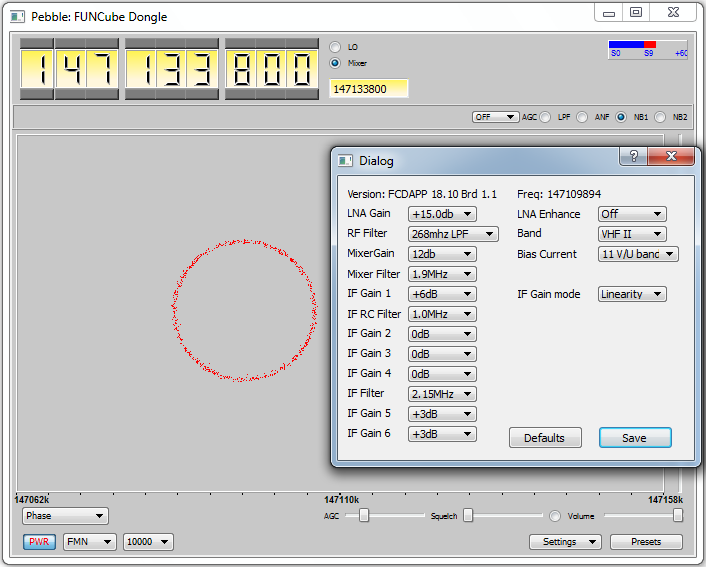706x567 pixels.
Task: Open the IF Gain 6 dropdown
Action: [x=442, y=434]
